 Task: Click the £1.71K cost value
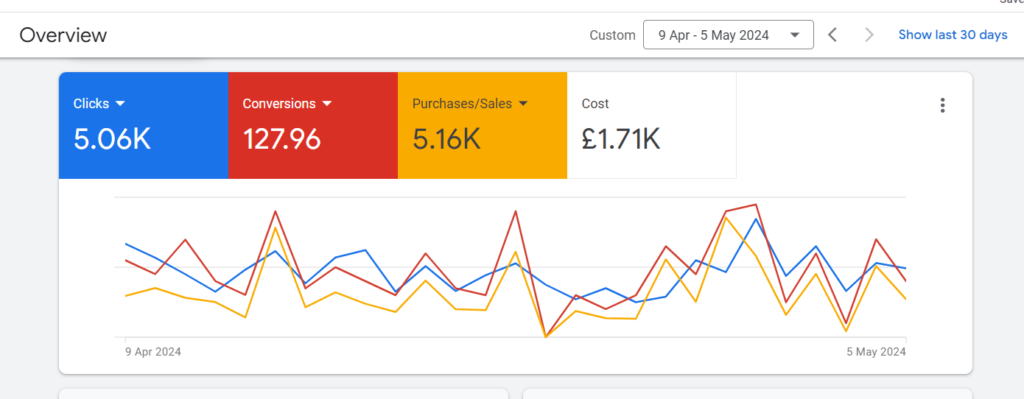tap(621, 139)
